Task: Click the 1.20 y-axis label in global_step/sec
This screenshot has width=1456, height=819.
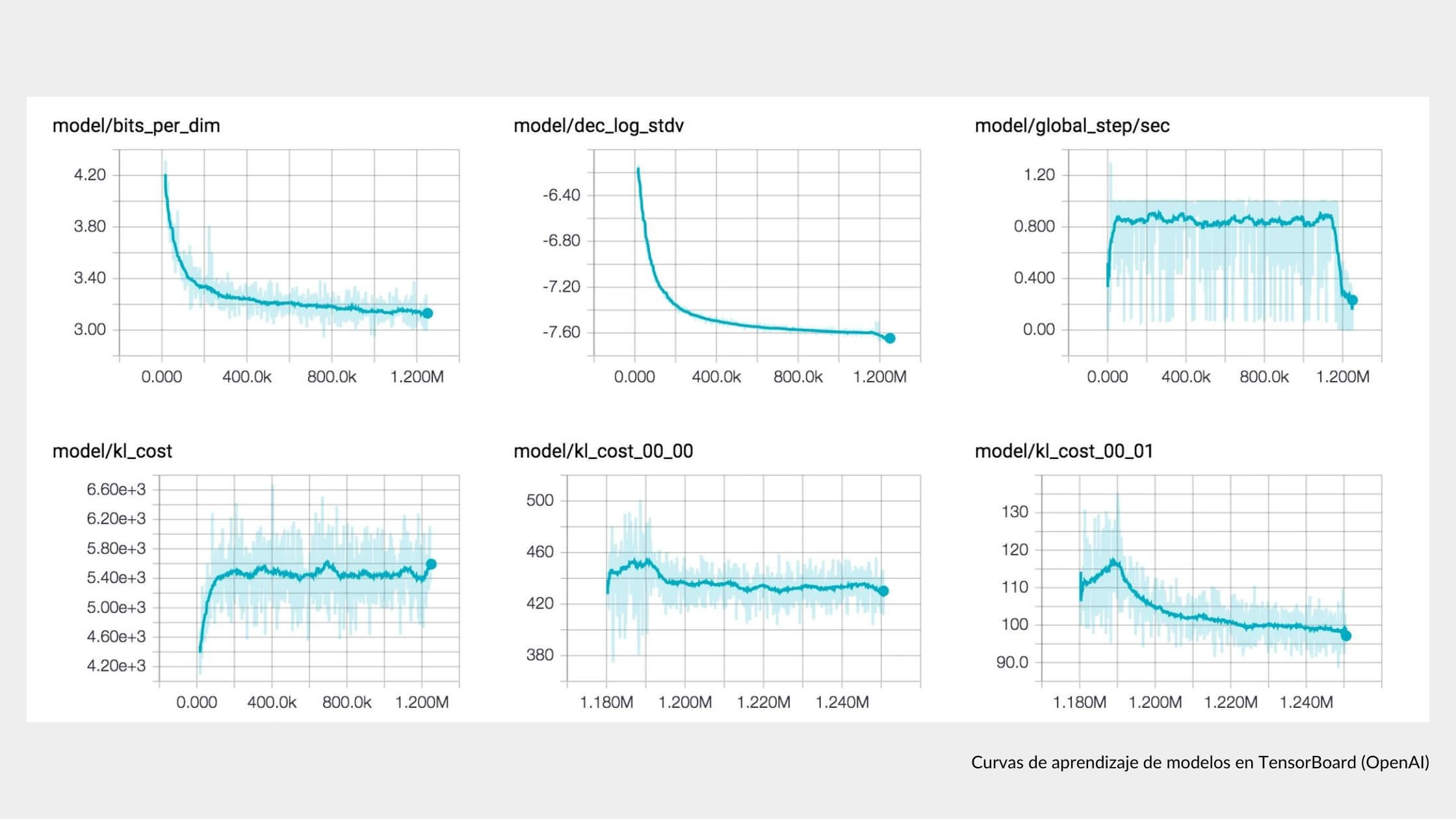Action: [1039, 175]
